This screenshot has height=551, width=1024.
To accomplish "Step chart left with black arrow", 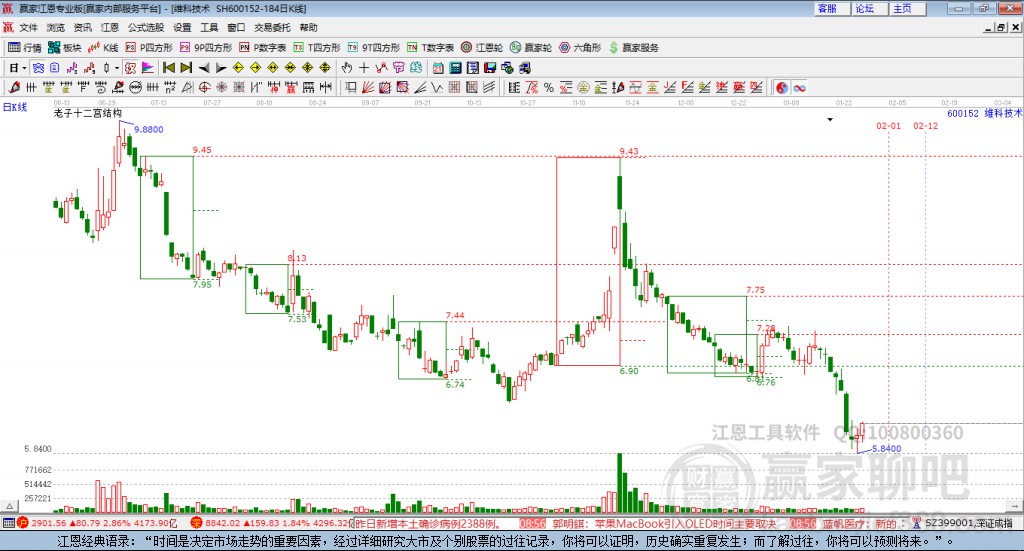I will click(204, 68).
